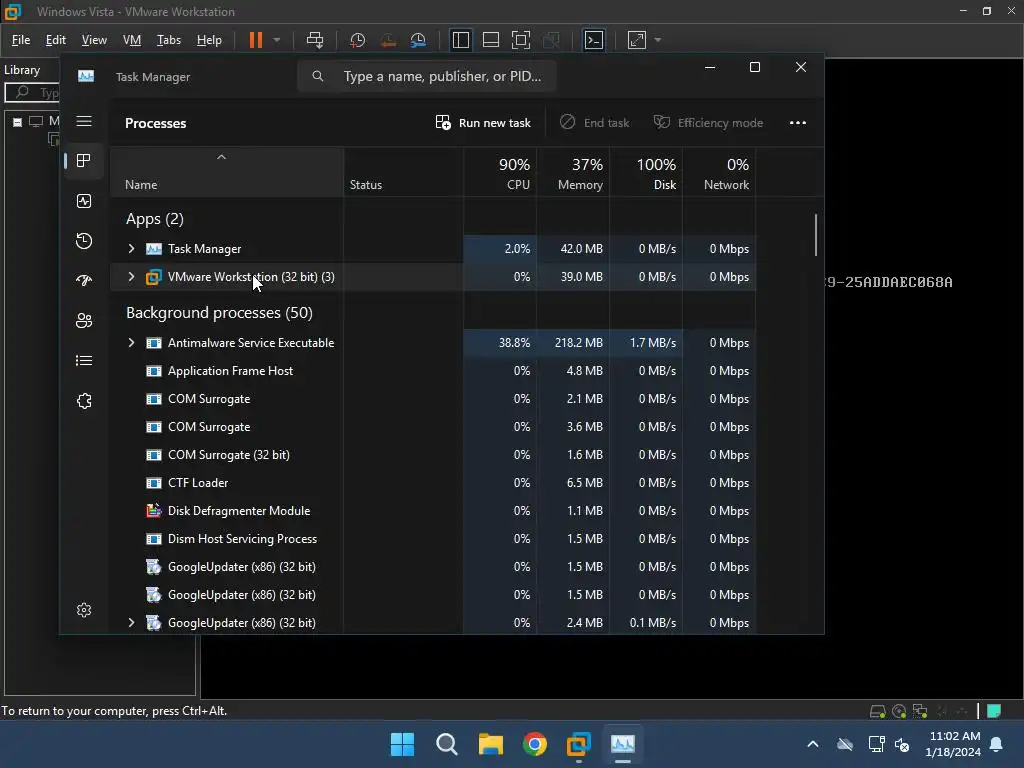Switch to VMware Workstation taskbar icon
The image size is (1024, 768).
(x=579, y=744)
